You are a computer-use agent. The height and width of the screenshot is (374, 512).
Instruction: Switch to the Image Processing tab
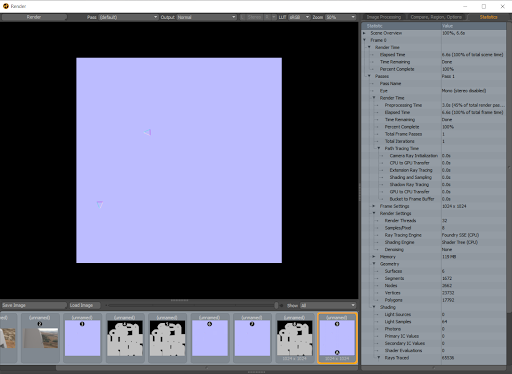coord(384,17)
